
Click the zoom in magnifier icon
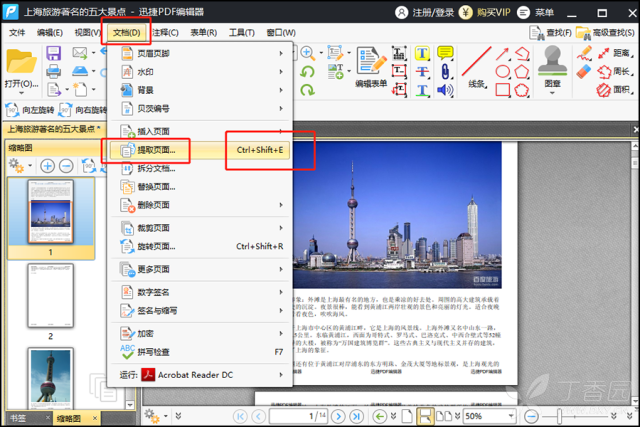tap(307, 53)
